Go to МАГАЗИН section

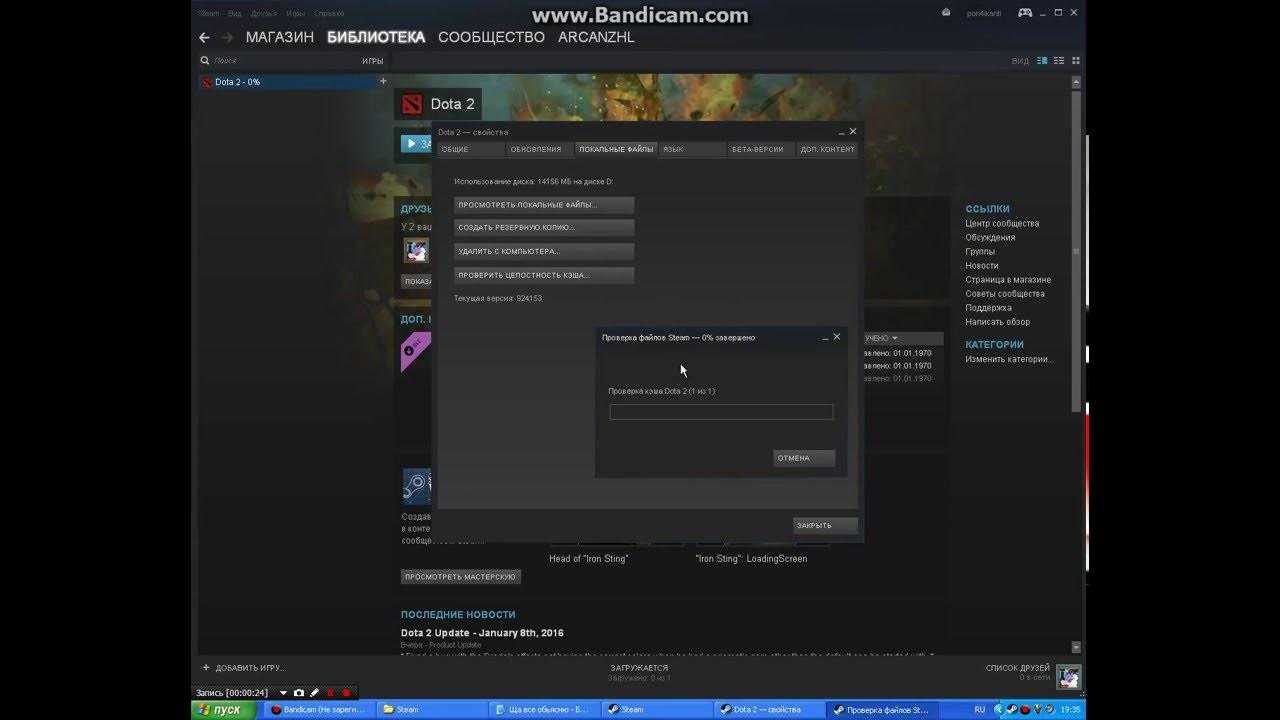coord(280,37)
